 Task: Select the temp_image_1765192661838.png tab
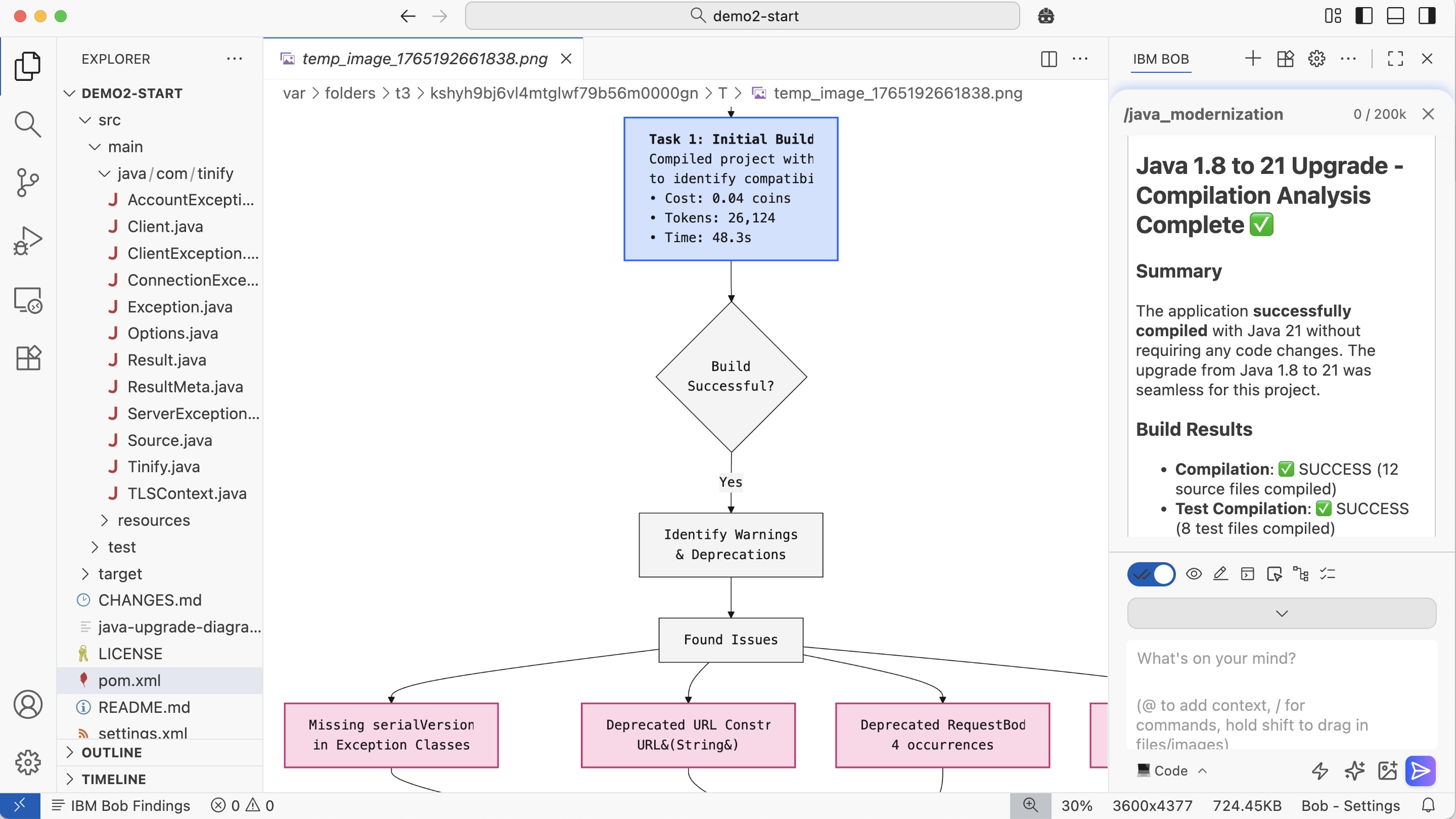point(424,59)
